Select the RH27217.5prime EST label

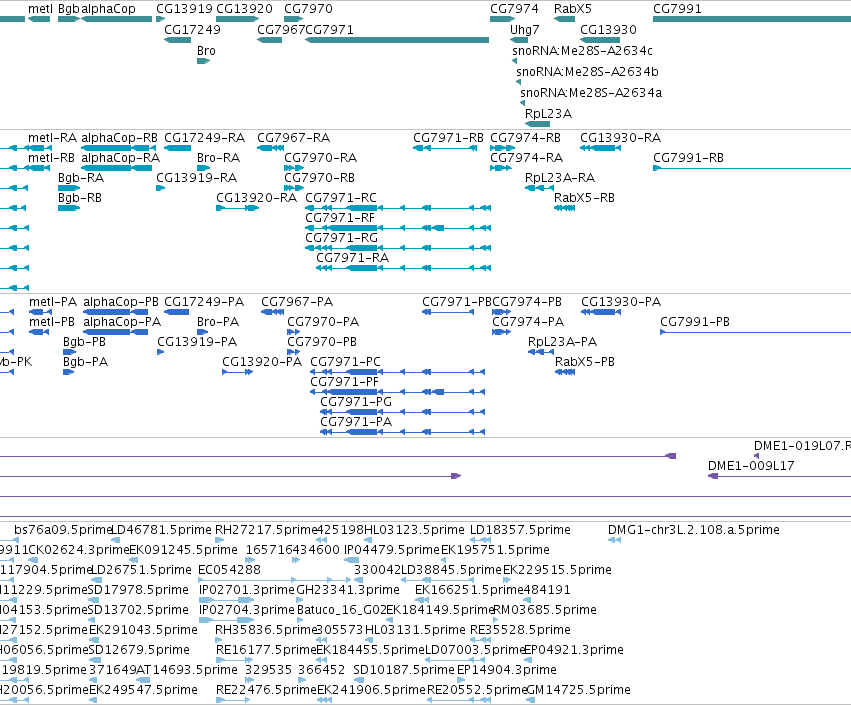coord(266,530)
